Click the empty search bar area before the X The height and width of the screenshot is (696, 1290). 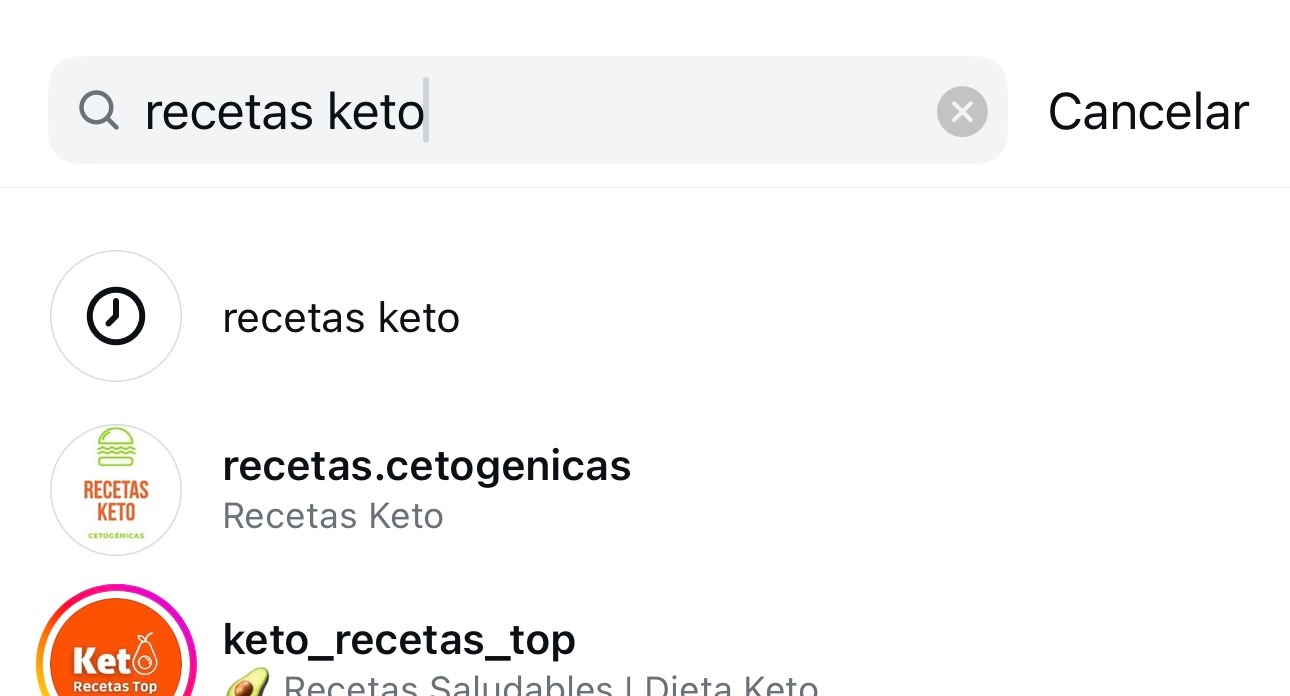(x=680, y=112)
